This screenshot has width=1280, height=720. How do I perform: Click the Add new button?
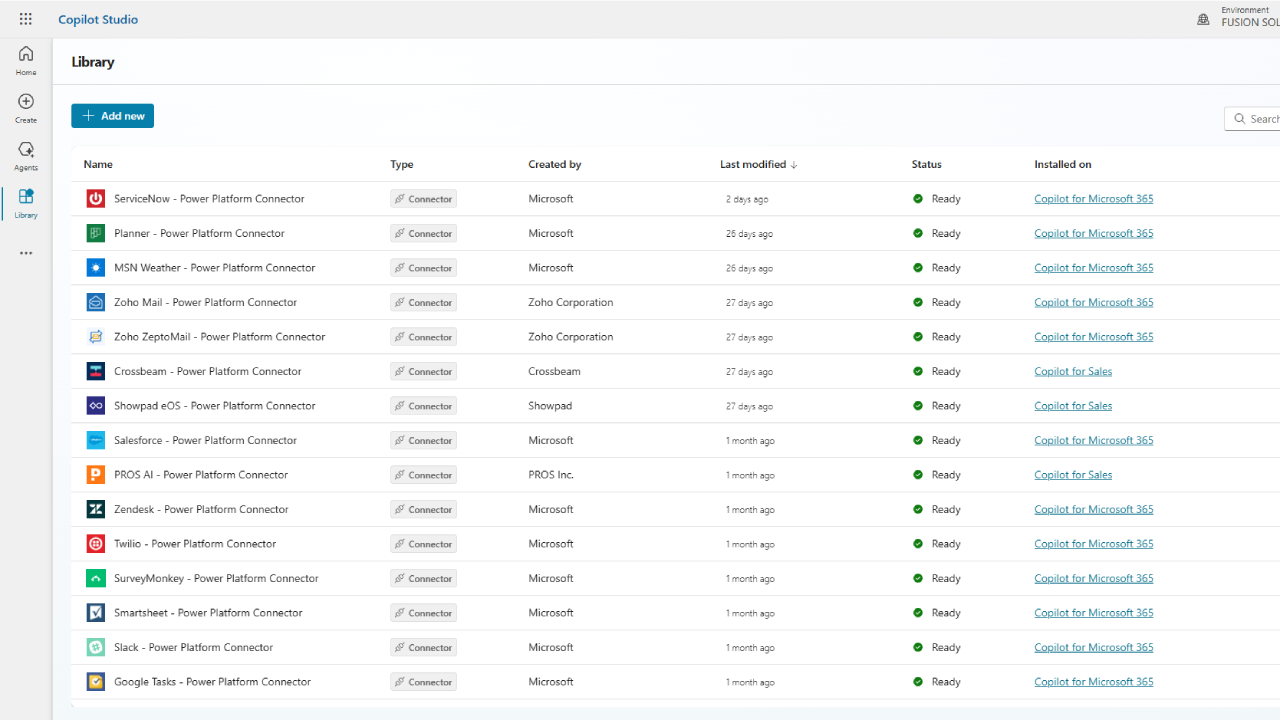pyautogui.click(x=112, y=116)
